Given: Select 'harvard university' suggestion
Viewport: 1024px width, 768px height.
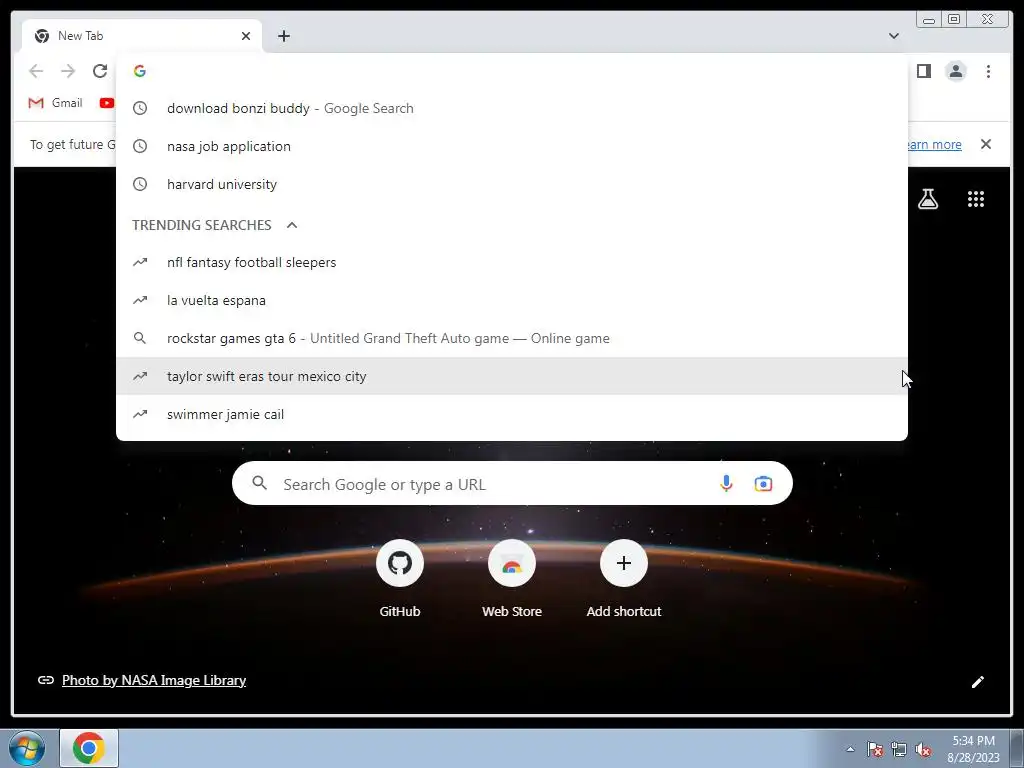Looking at the screenshot, I should click(512, 184).
